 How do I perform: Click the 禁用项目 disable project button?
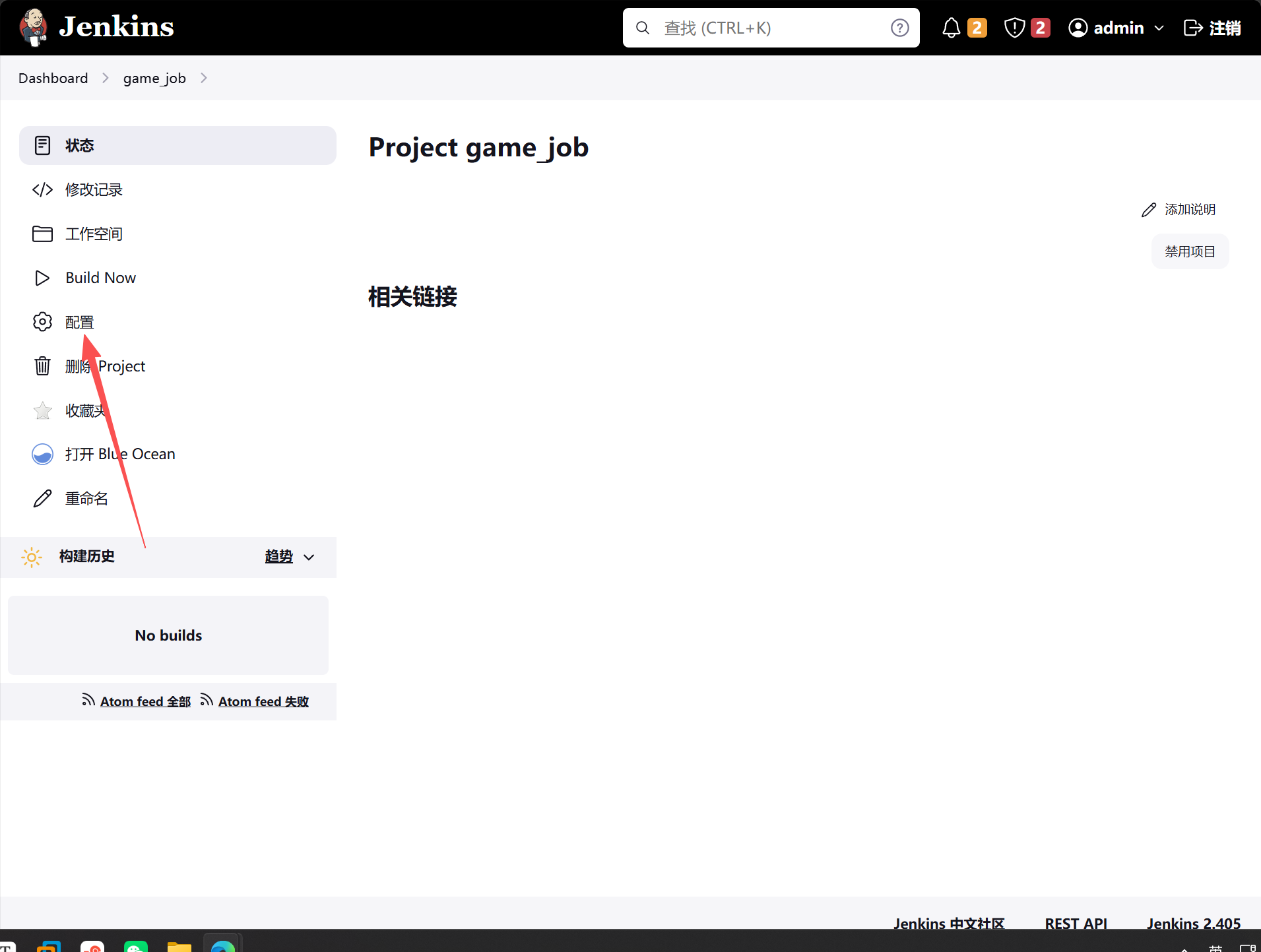1190,251
